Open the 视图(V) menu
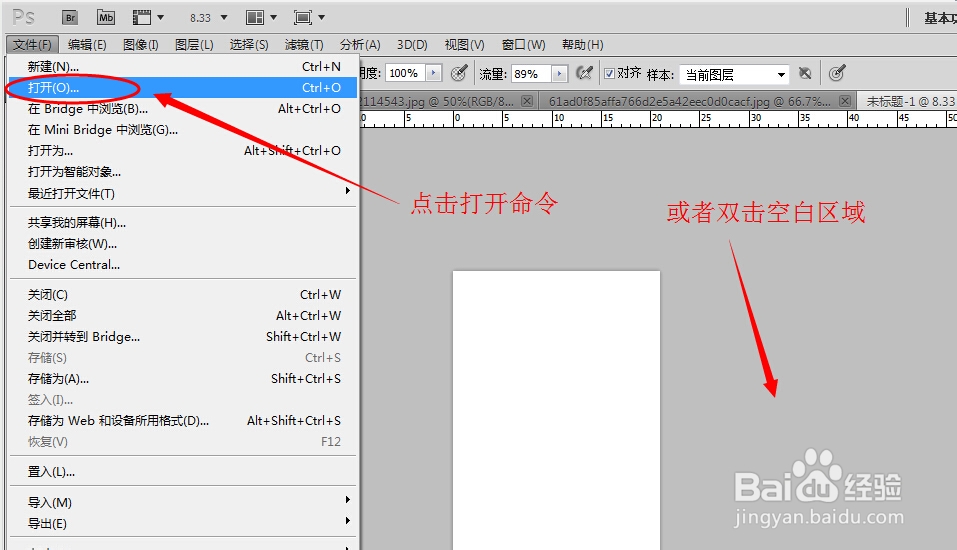 (464, 45)
